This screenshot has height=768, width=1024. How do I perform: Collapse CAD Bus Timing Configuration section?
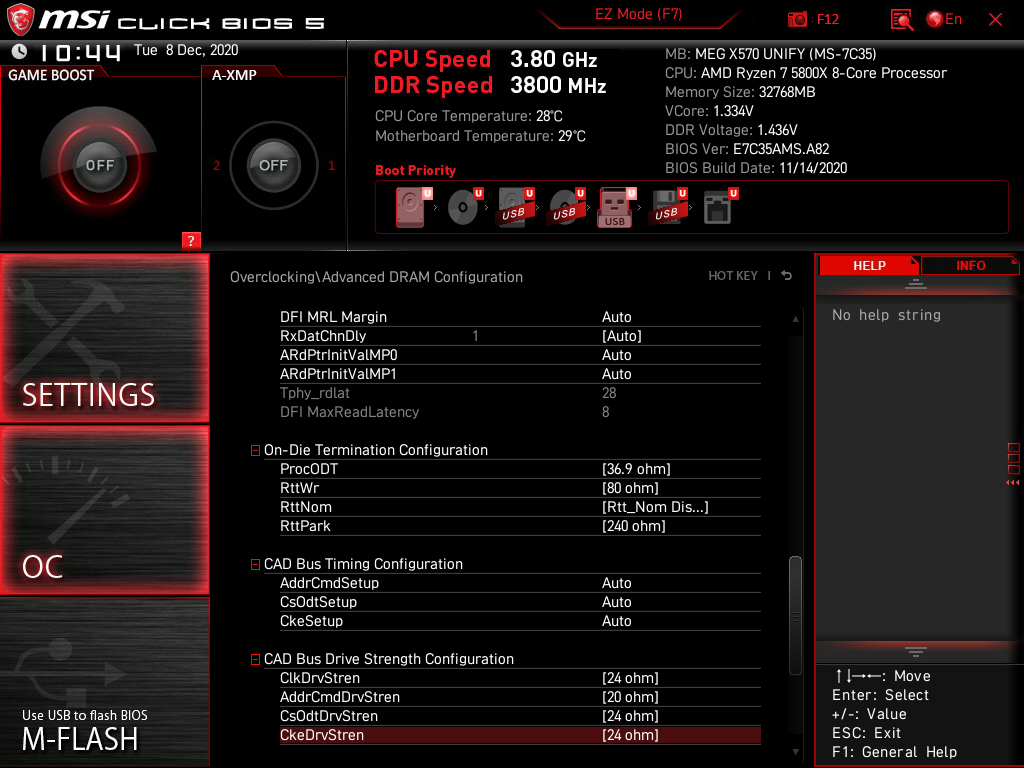pyautogui.click(x=255, y=564)
